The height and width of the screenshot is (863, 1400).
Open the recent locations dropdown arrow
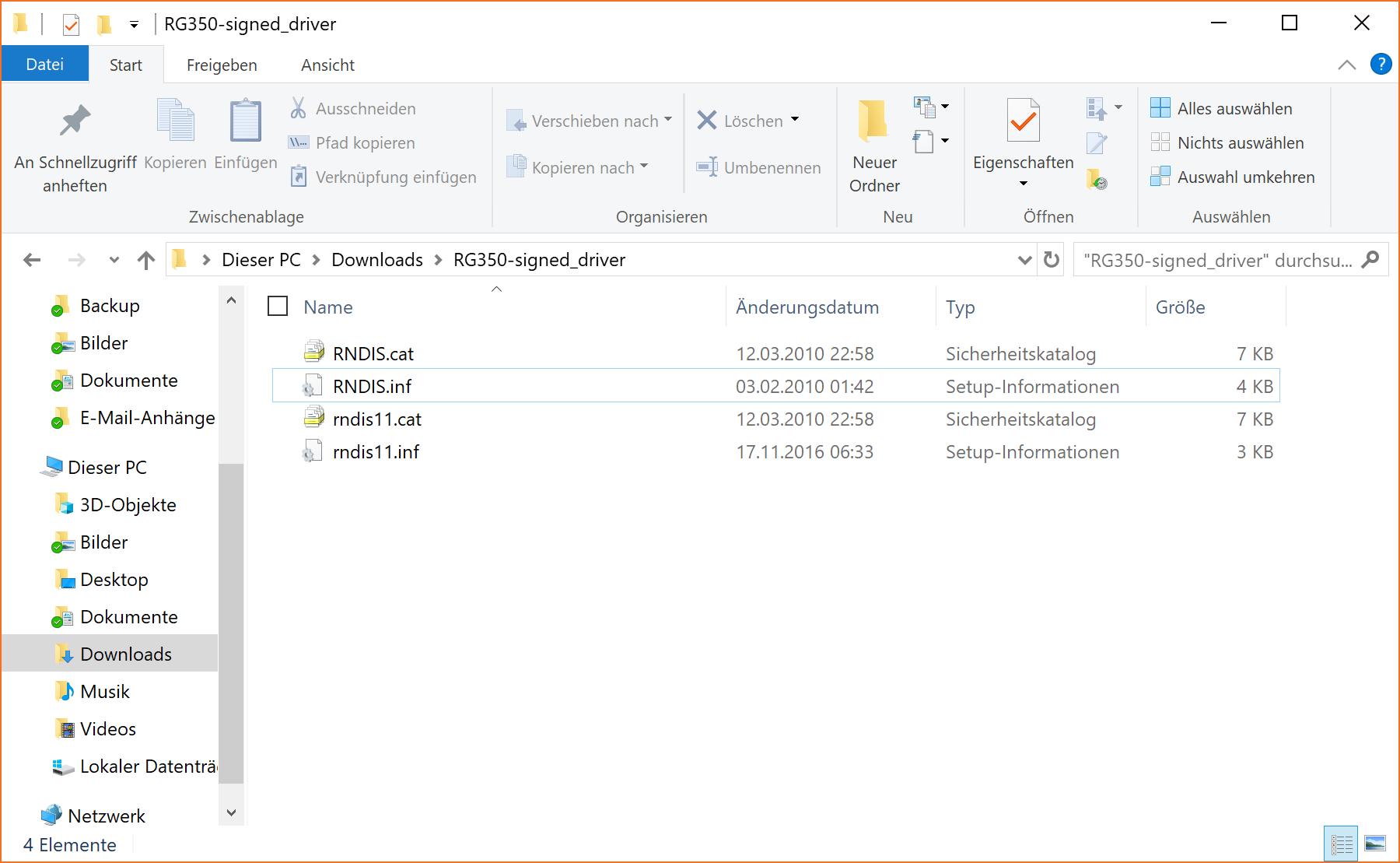(114, 260)
